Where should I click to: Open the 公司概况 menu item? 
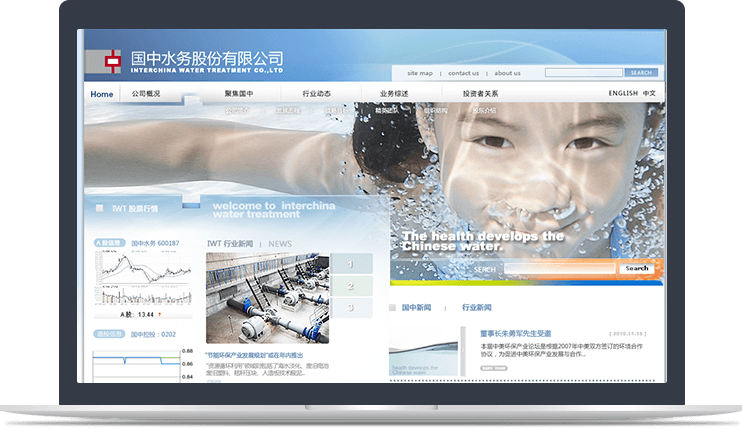pyautogui.click(x=146, y=94)
